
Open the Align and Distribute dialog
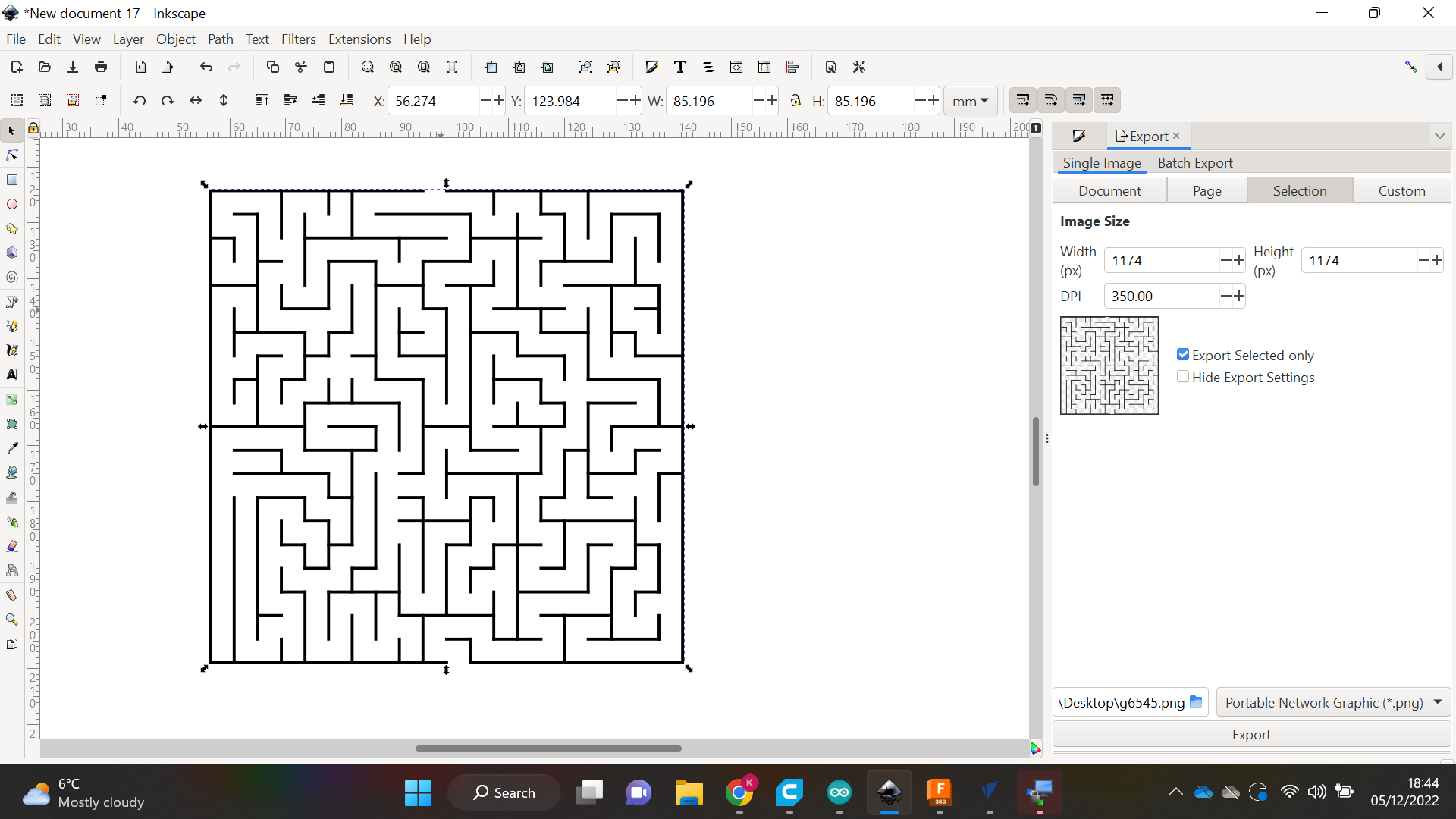tap(793, 67)
